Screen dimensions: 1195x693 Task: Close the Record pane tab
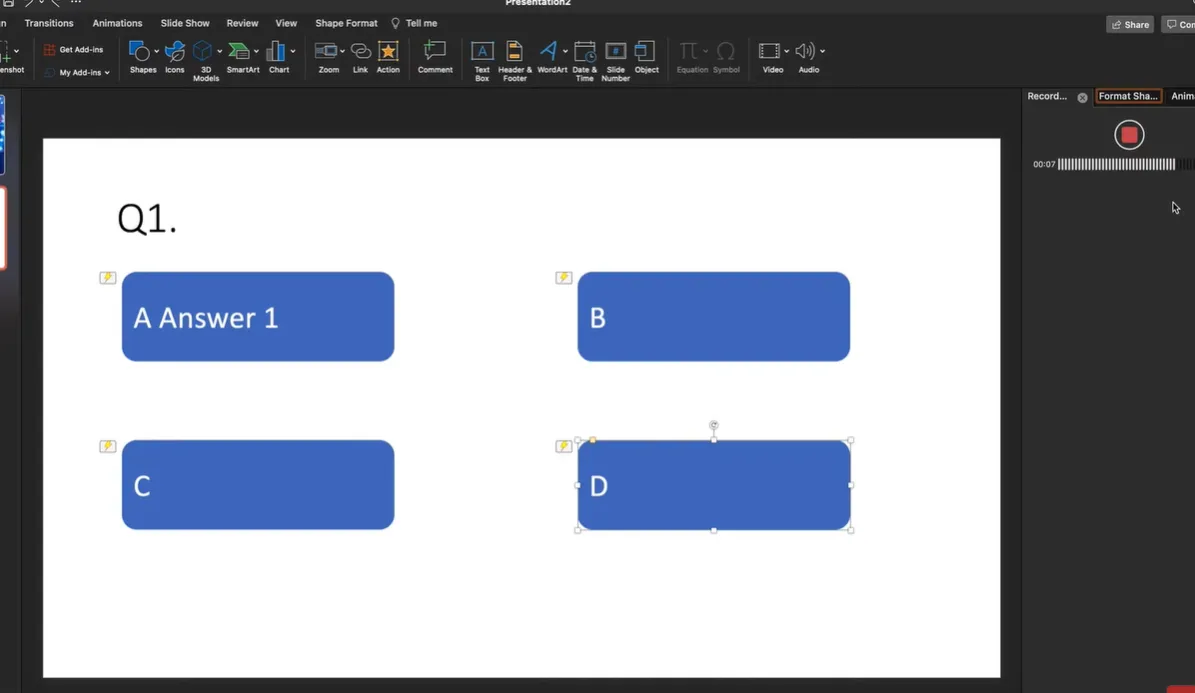pyautogui.click(x=1082, y=97)
